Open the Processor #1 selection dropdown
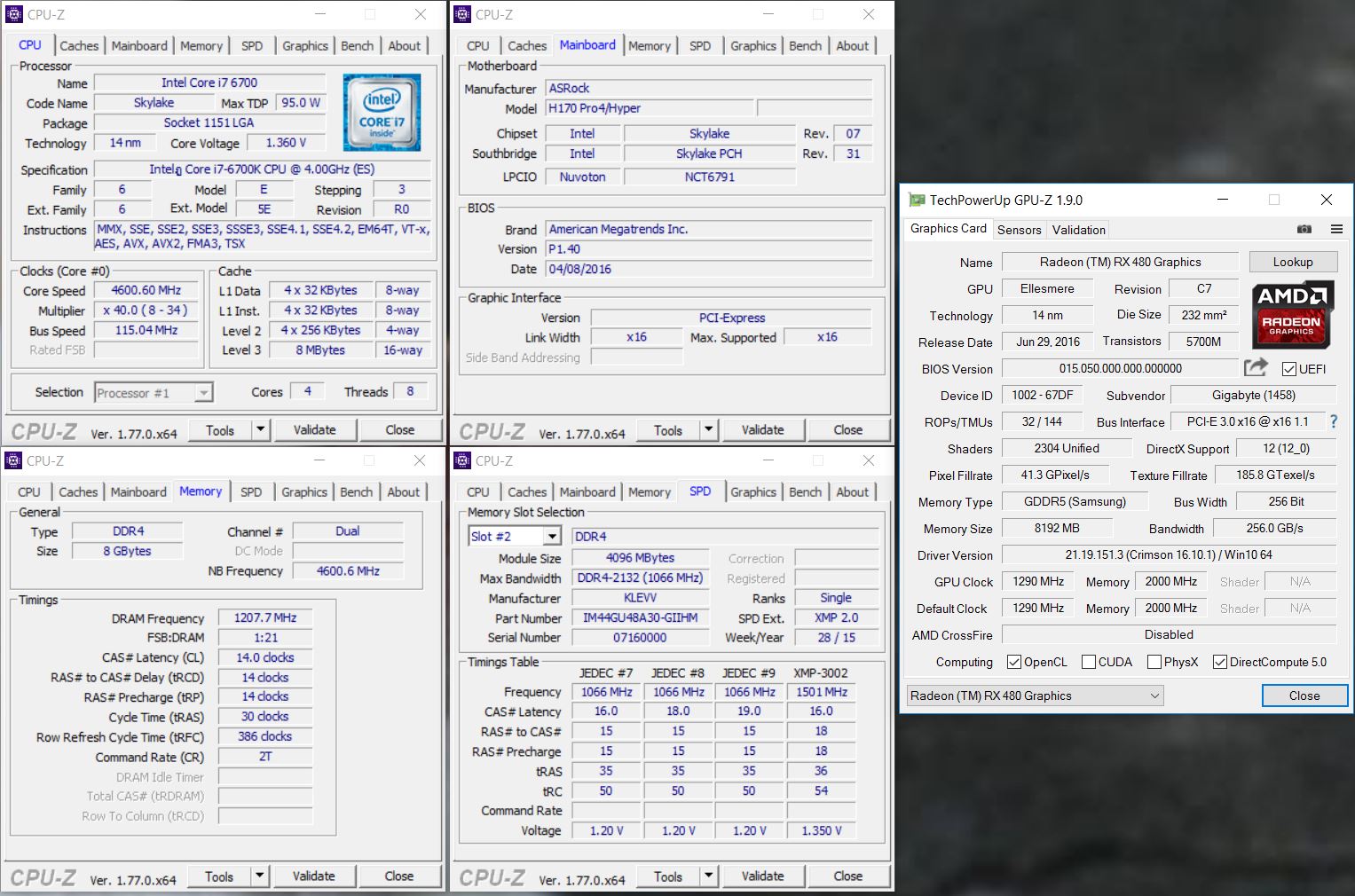The width and height of the screenshot is (1355, 896). [x=154, y=392]
